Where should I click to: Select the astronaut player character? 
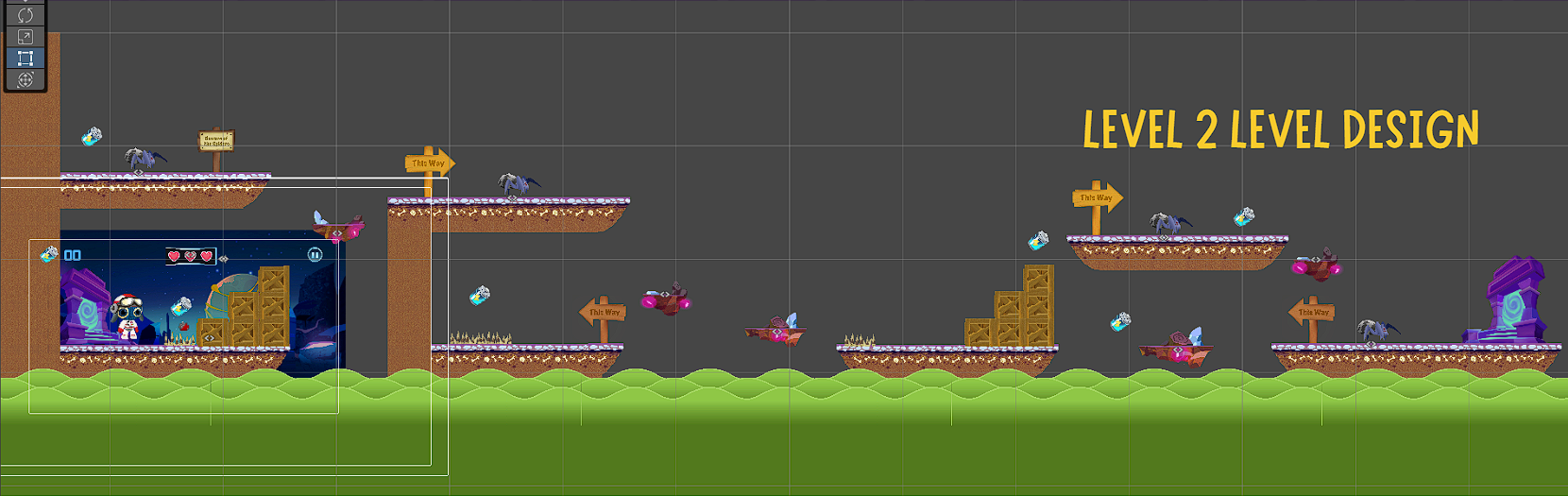click(x=128, y=317)
